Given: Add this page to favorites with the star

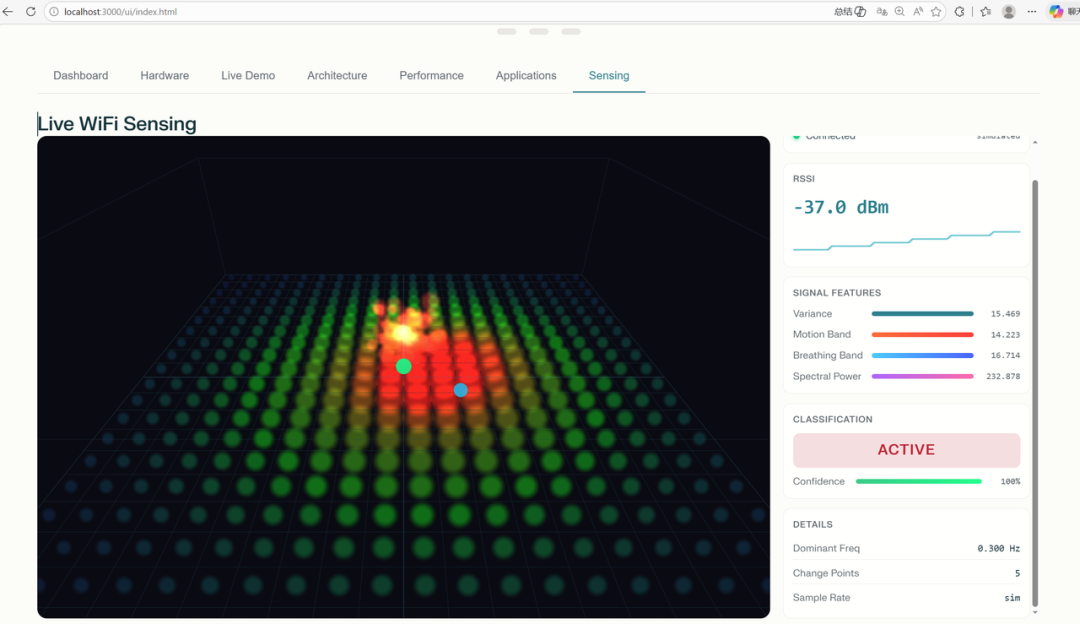Looking at the screenshot, I should [x=936, y=12].
